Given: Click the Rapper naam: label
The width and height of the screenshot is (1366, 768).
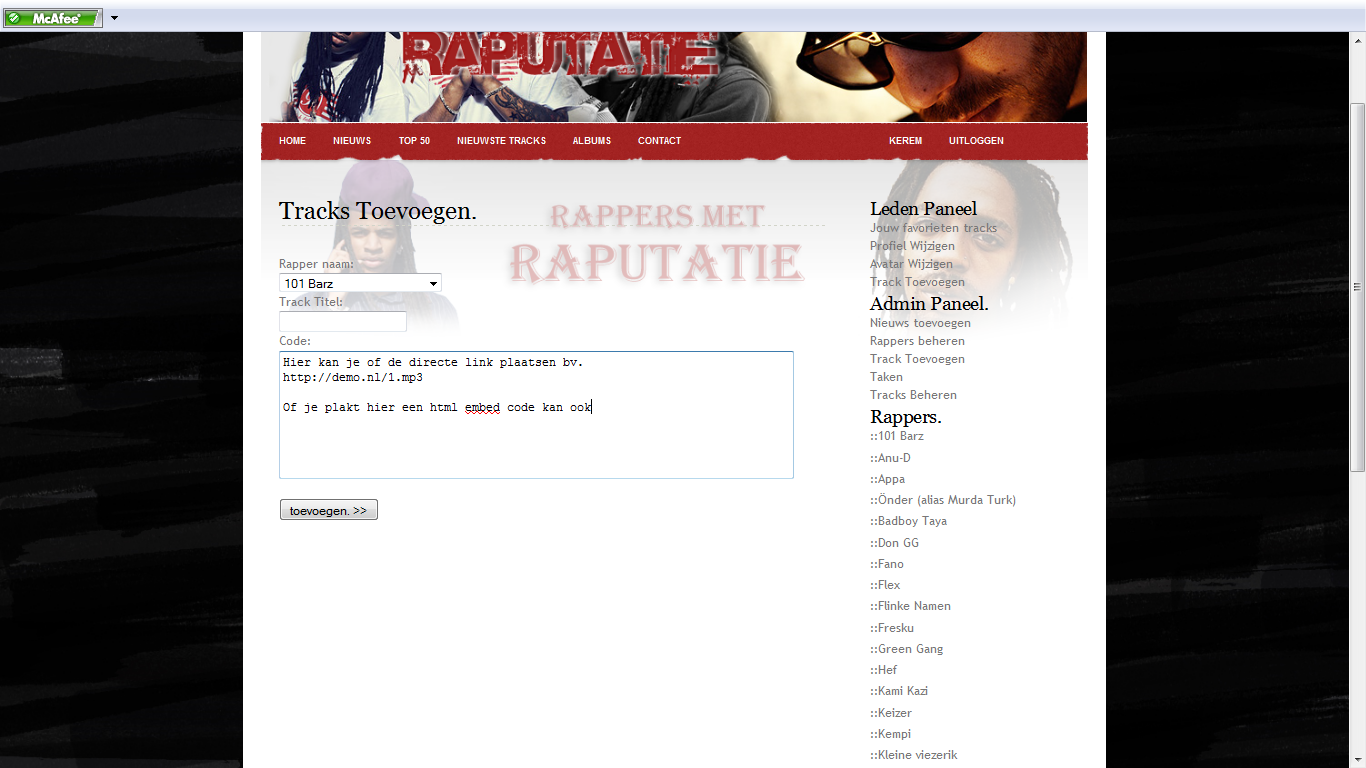Looking at the screenshot, I should (316, 264).
